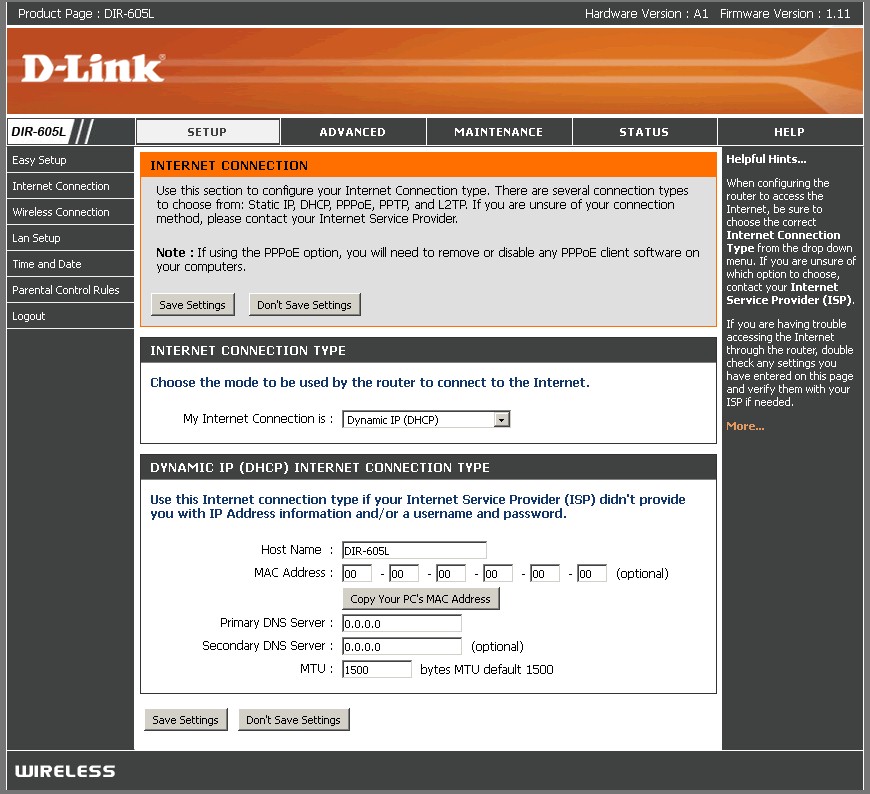Screen dimensions: 870x794
Task: Click the More... link in Helpful Hints
Action: coord(745,426)
